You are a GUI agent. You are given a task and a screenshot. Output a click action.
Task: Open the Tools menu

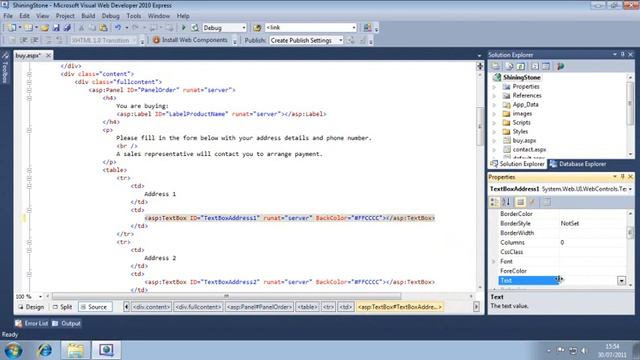click(x=133, y=16)
